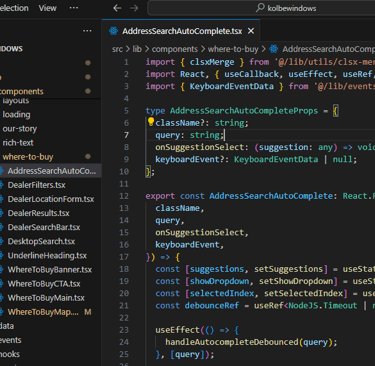Open DealerLocationForm.tsx file

click(x=51, y=199)
